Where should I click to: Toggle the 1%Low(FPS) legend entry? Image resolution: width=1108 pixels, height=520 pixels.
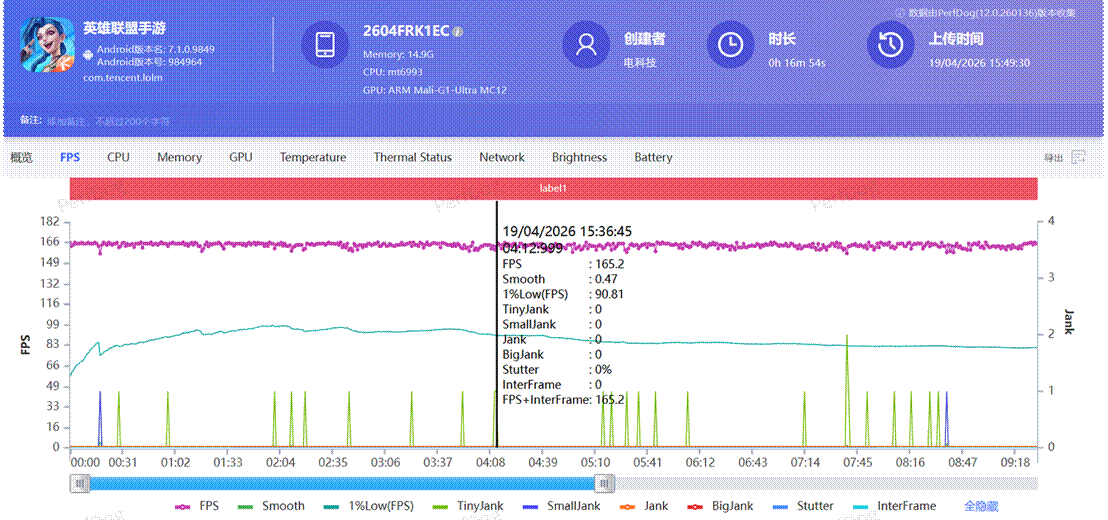coord(373,506)
